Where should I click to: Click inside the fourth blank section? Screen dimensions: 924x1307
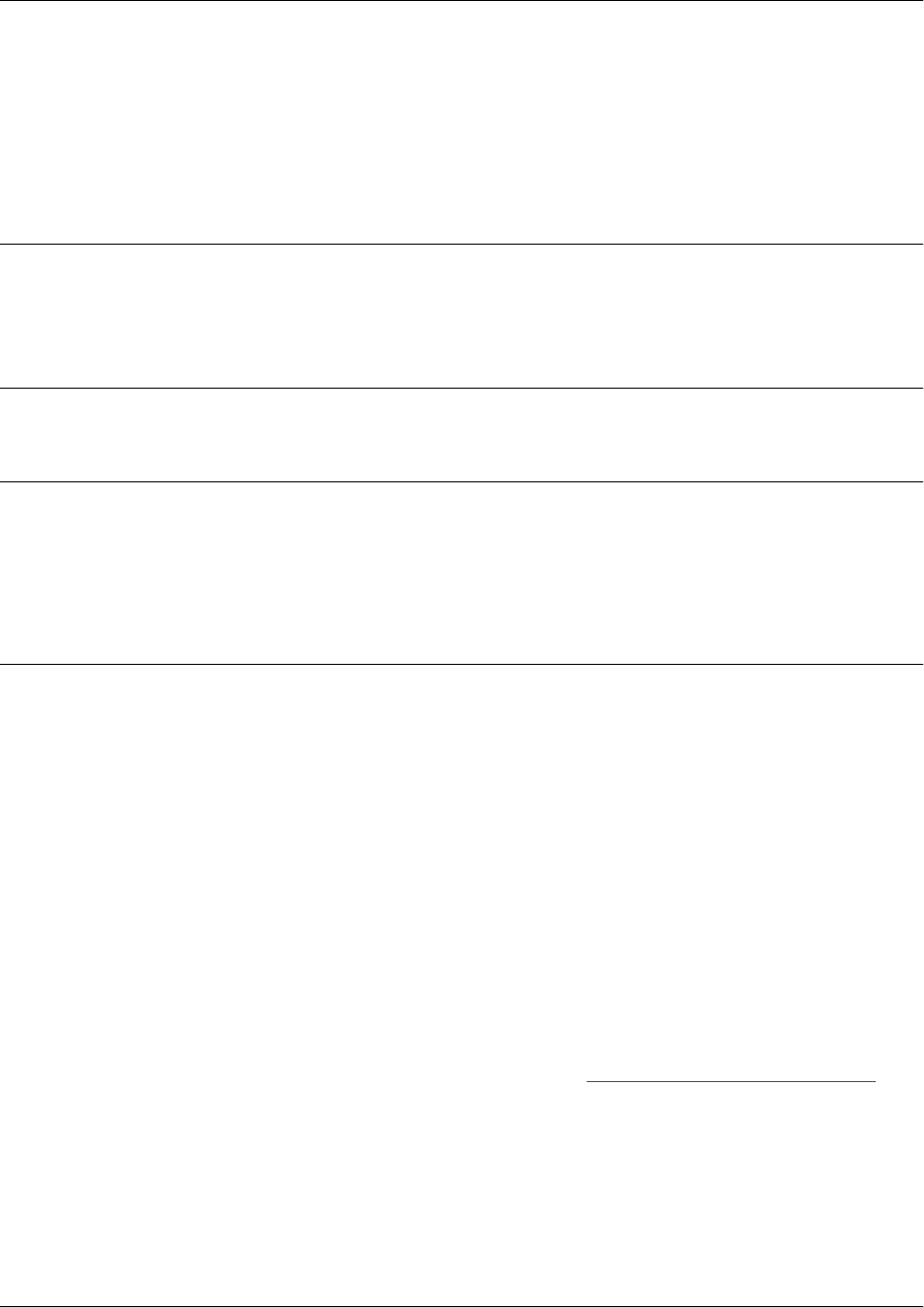point(462,573)
